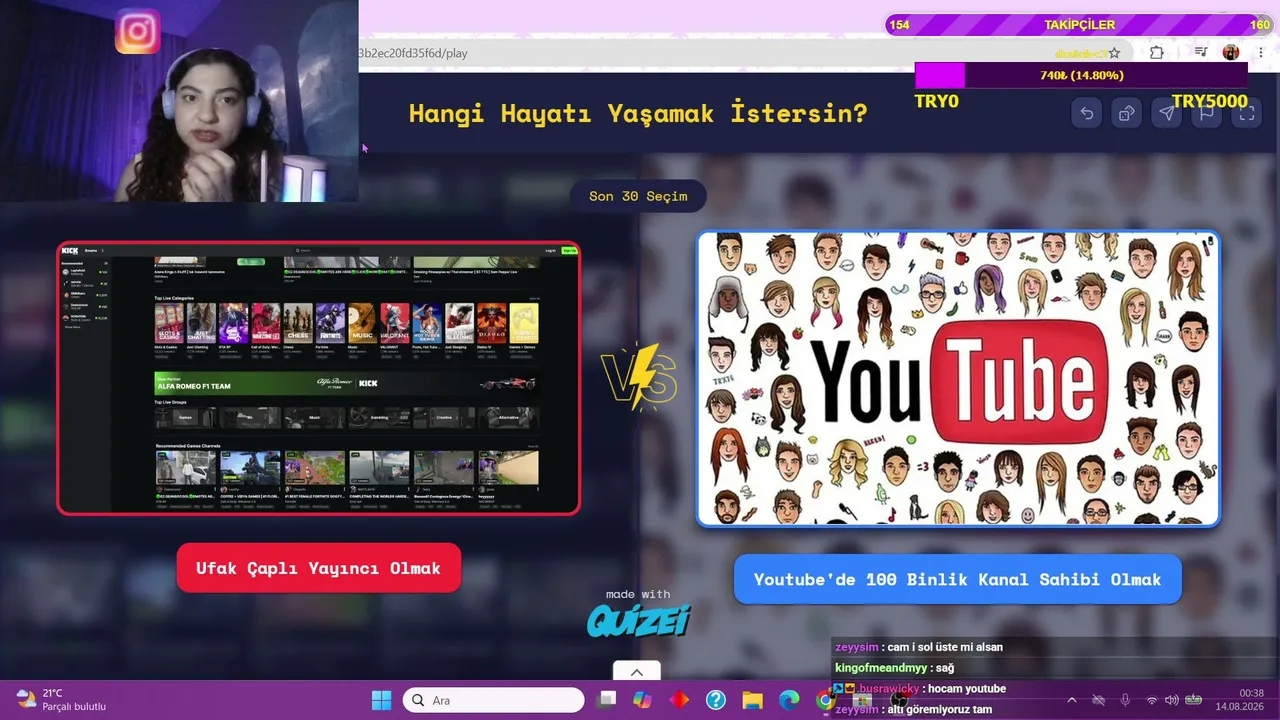Bookmark the page with the star icon
This screenshot has height=720, width=1280.
coord(1114,53)
